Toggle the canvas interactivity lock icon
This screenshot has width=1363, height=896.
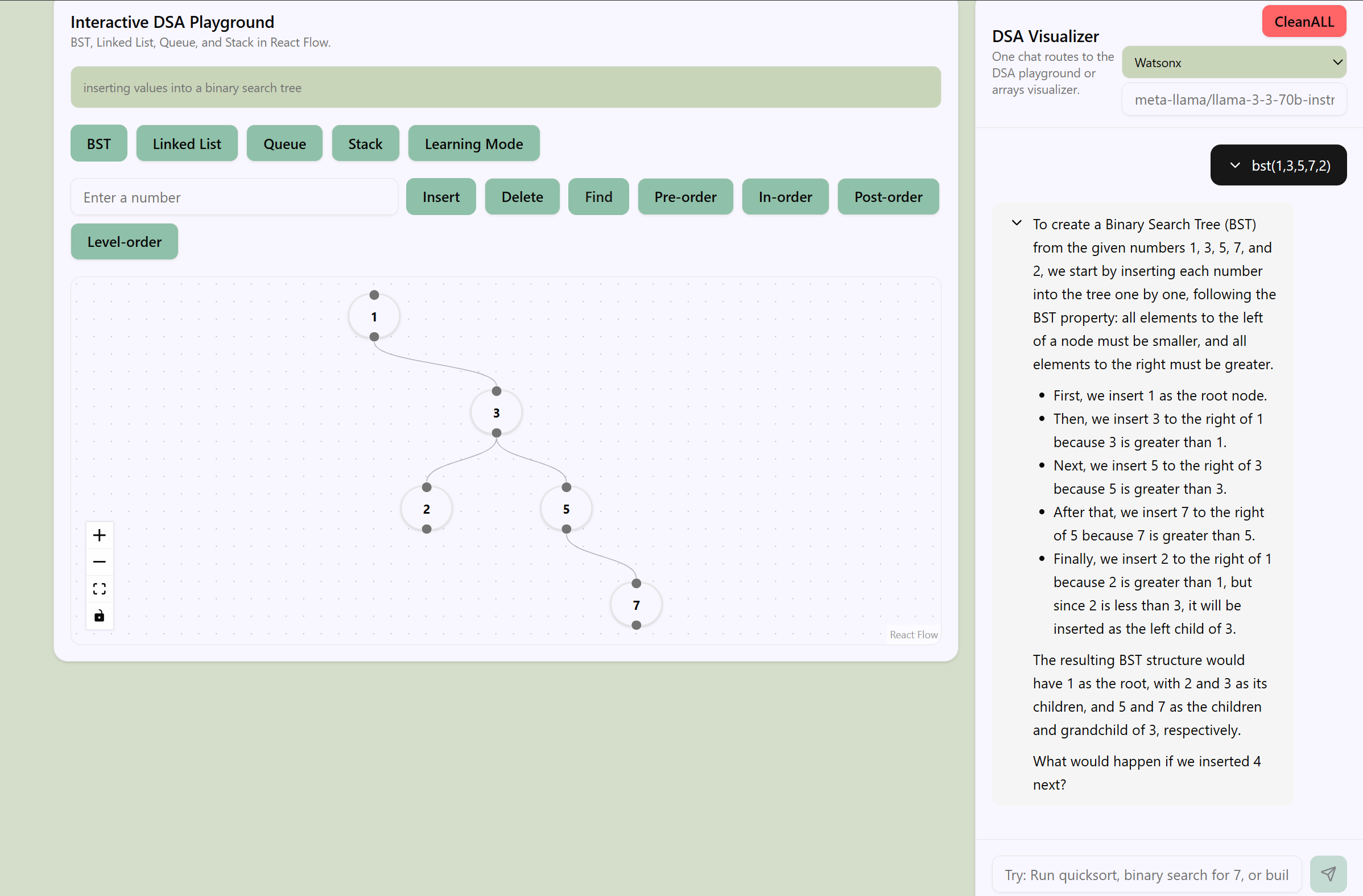click(99, 616)
